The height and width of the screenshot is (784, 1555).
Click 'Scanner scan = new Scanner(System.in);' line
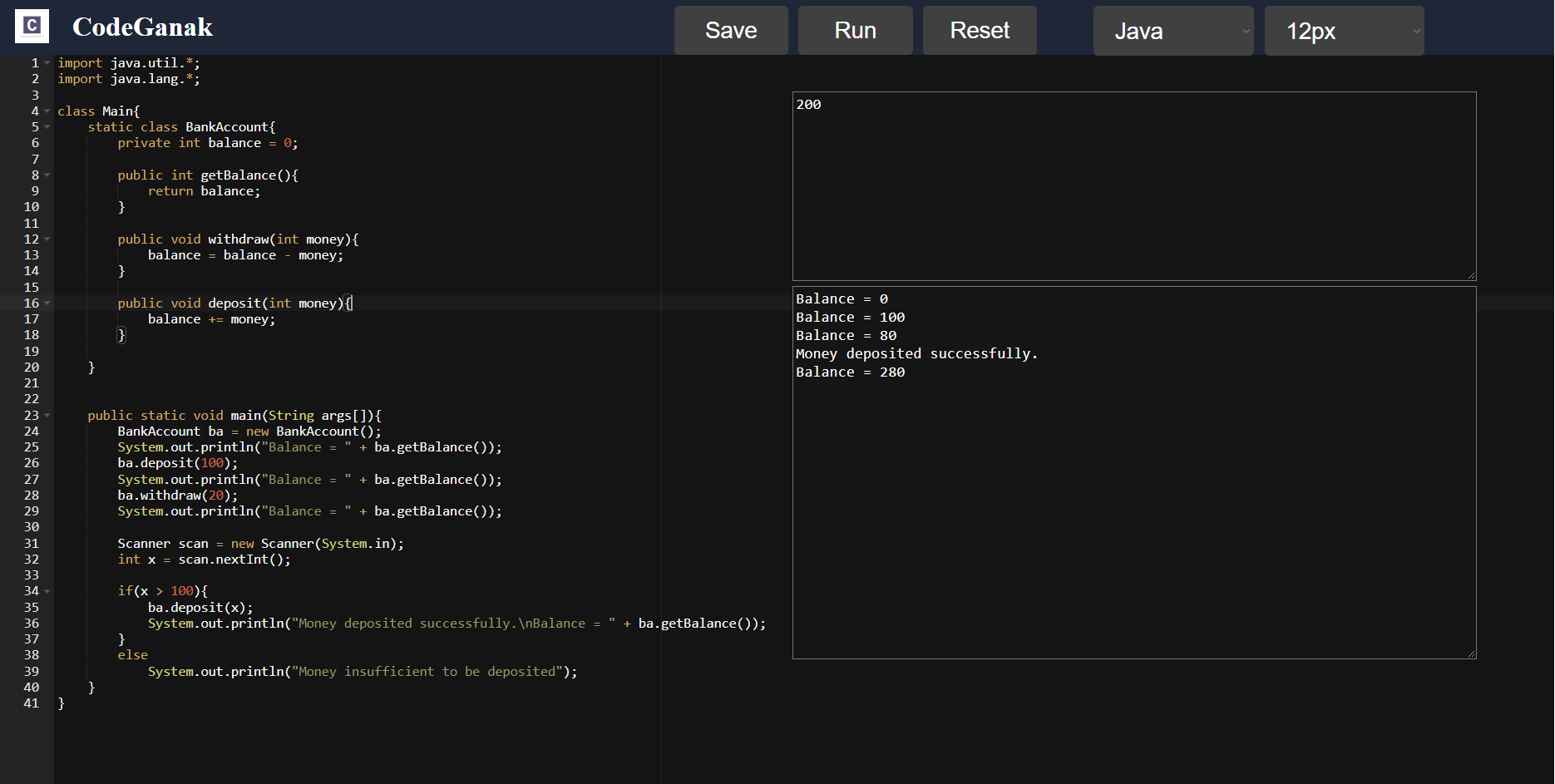(x=260, y=544)
